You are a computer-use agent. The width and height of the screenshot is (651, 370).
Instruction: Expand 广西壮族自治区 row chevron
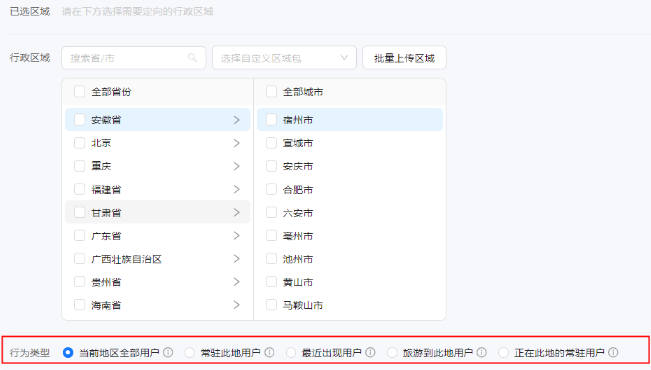pyautogui.click(x=237, y=259)
